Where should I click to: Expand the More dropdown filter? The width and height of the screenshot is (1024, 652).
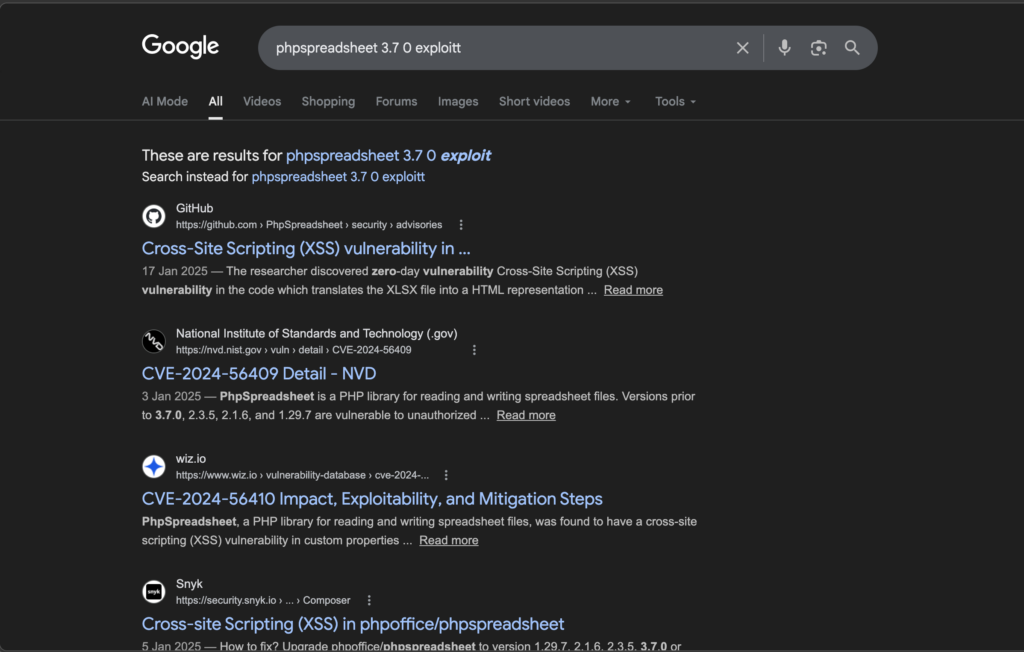[x=610, y=101]
